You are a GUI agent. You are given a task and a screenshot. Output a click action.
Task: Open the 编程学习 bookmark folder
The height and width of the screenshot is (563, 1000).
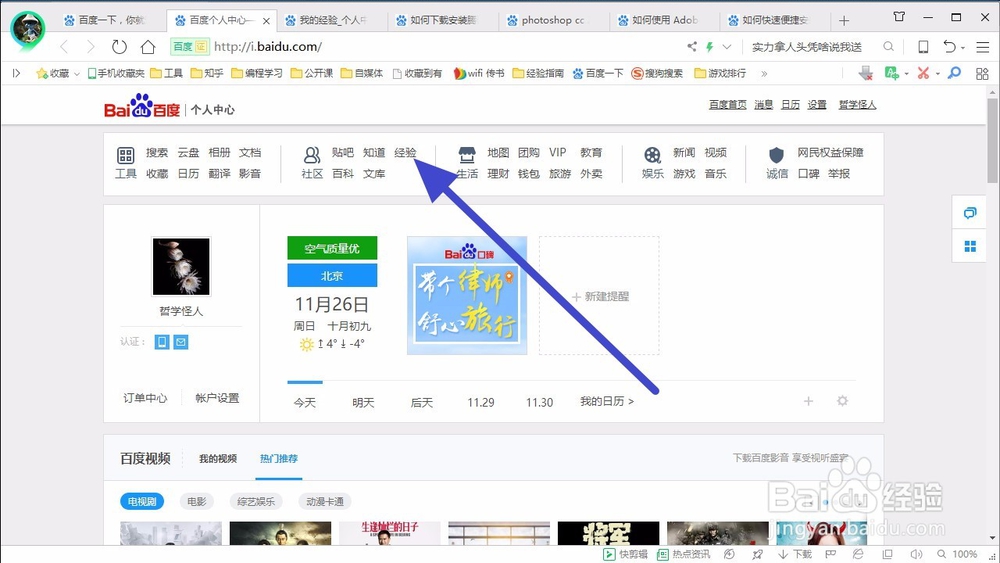(x=257, y=73)
